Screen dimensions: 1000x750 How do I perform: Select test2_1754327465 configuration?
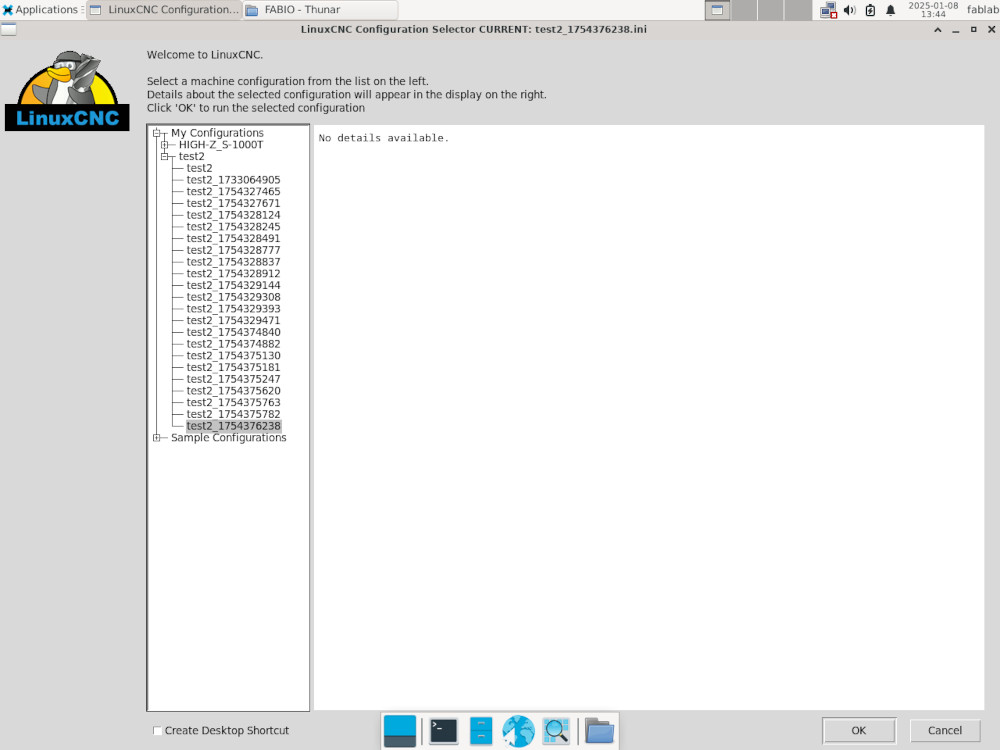point(233,191)
